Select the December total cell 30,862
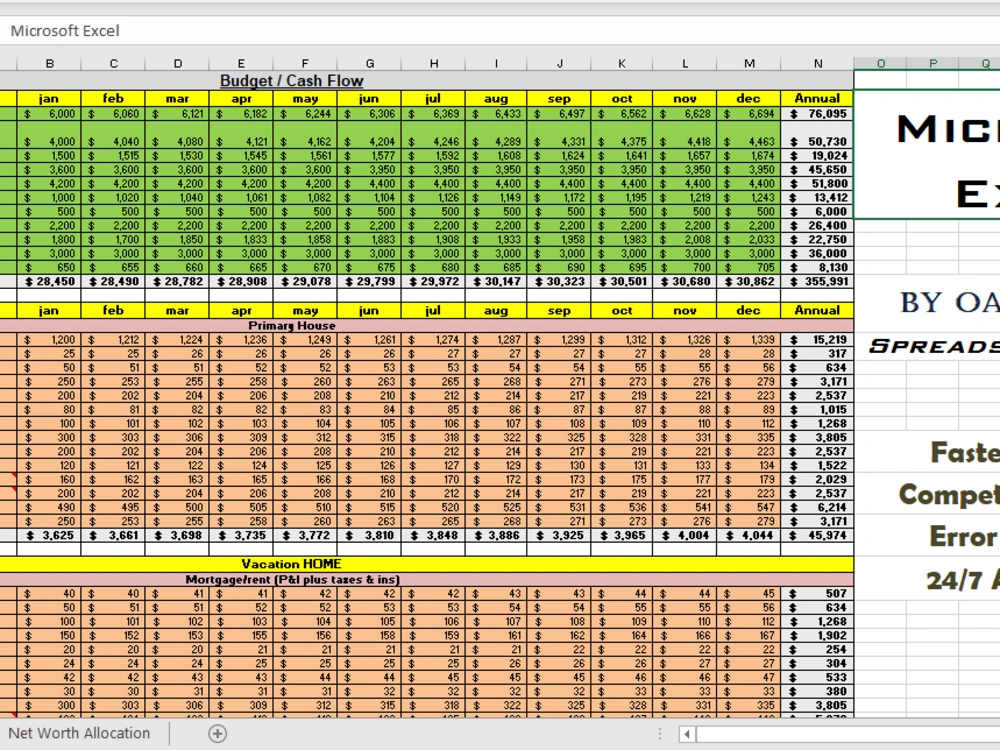This screenshot has height=750, width=1000. (749, 281)
